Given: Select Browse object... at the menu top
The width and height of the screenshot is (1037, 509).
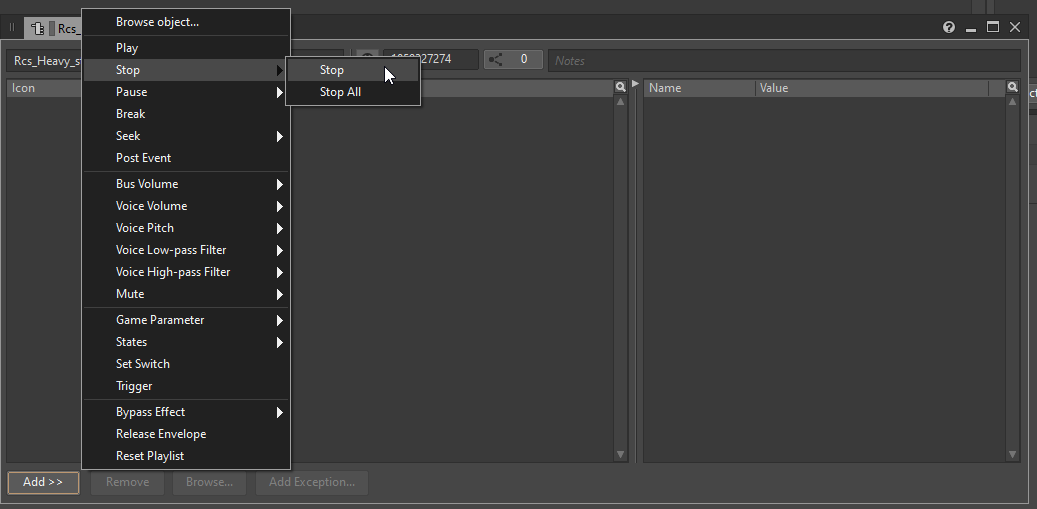Looking at the screenshot, I should point(157,22).
